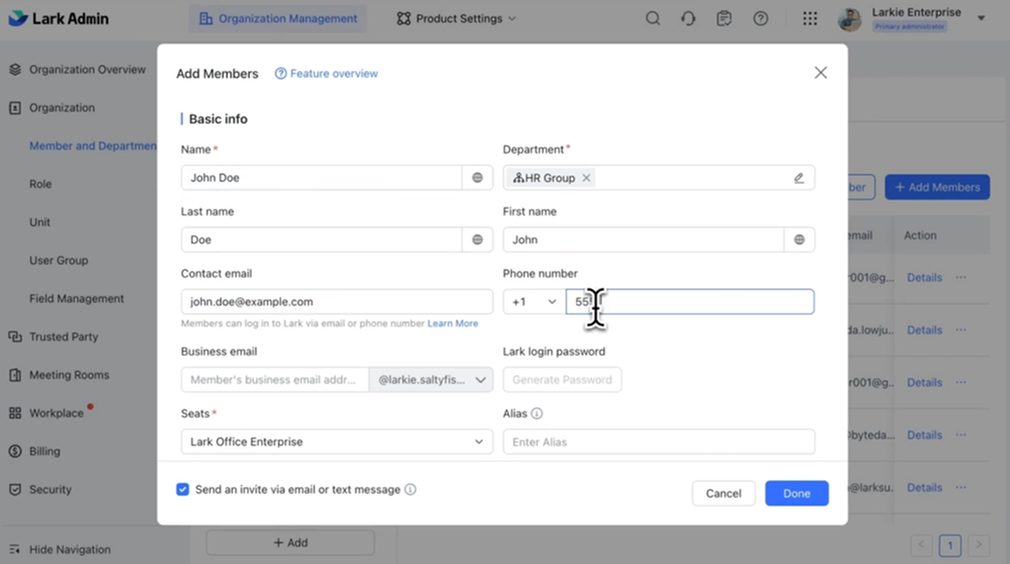Expand the +1 country code dropdown

pos(534,302)
